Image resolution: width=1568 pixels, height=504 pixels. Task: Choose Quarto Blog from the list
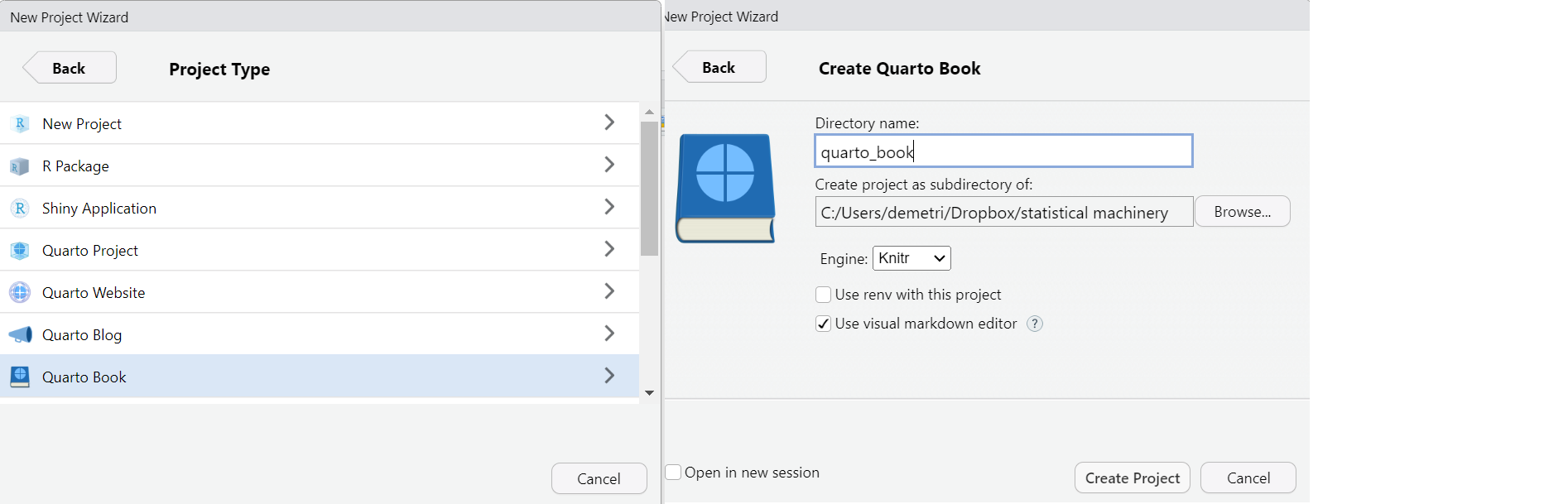click(82, 335)
